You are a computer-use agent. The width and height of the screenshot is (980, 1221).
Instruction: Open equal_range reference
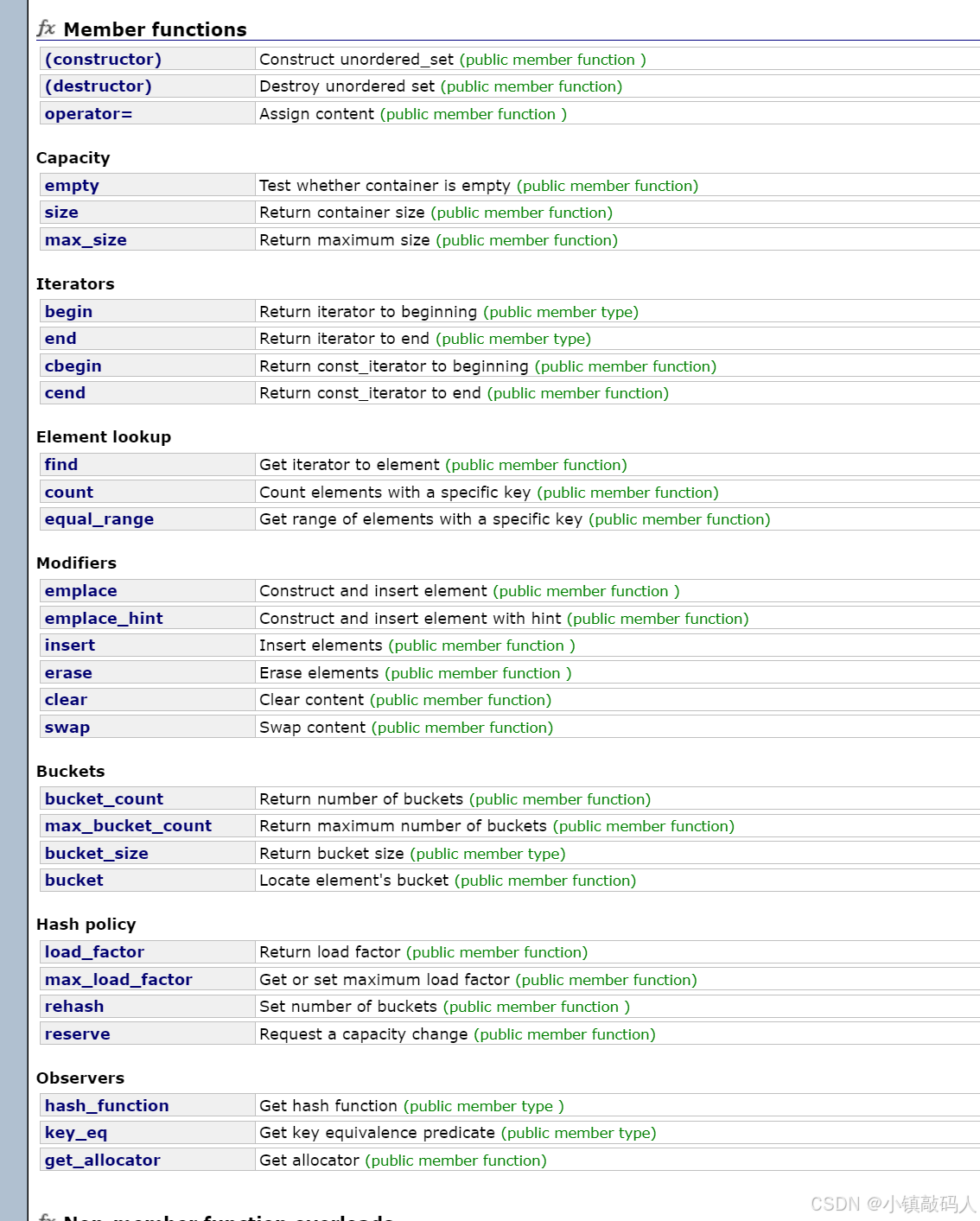(x=99, y=519)
